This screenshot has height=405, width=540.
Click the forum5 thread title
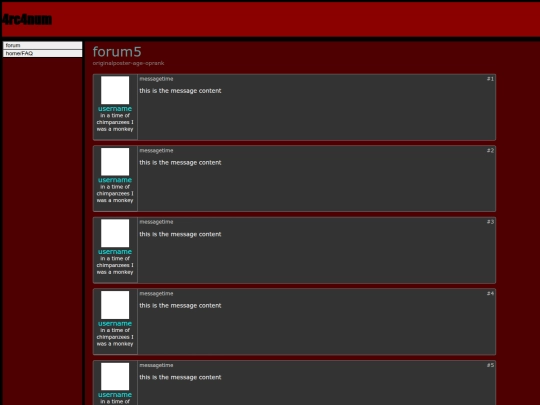[117, 52]
